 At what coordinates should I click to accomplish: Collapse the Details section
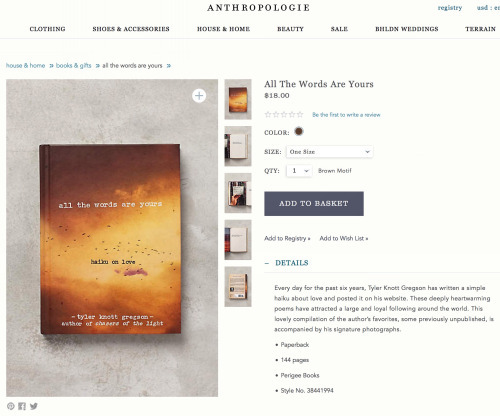click(x=286, y=263)
